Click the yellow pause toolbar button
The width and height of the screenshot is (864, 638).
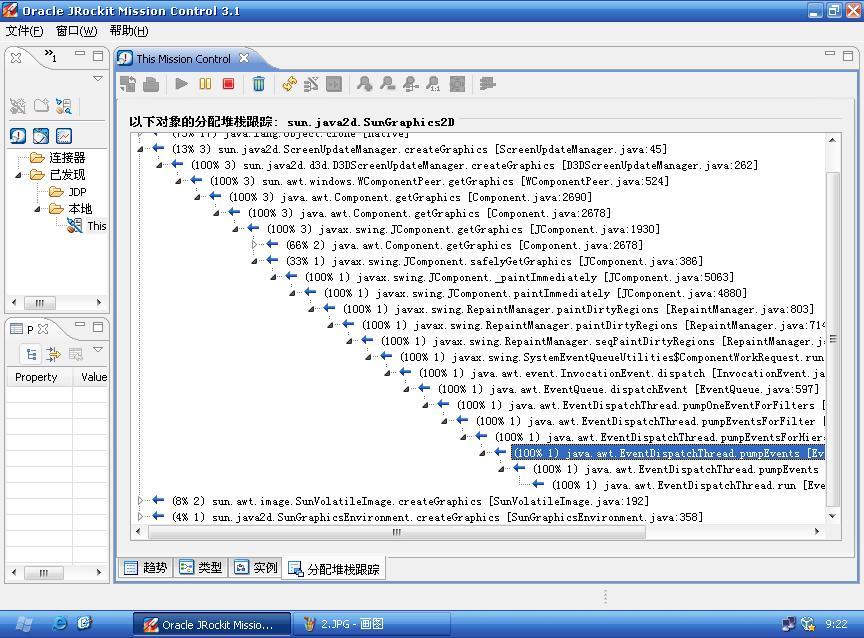205,84
